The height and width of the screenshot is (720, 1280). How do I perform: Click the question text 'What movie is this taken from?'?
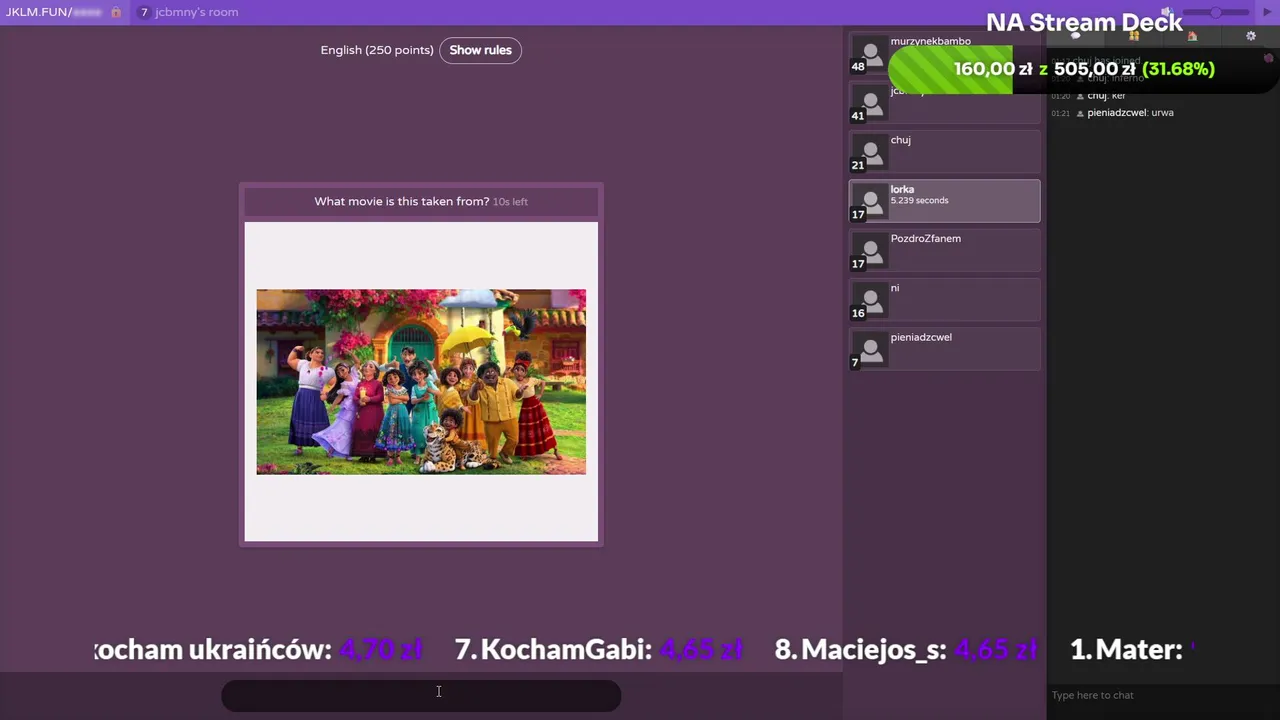click(402, 201)
